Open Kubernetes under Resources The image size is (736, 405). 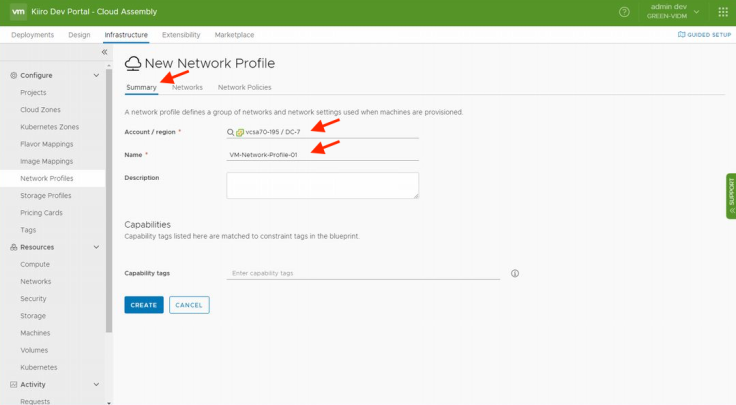(38, 367)
